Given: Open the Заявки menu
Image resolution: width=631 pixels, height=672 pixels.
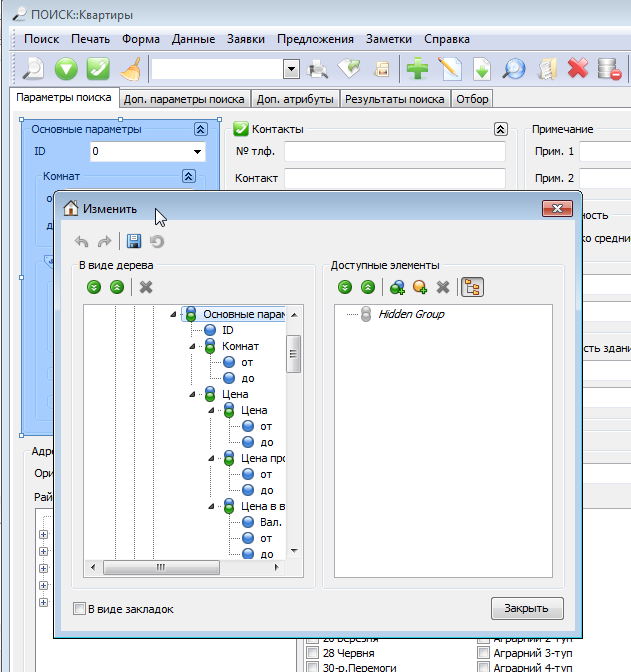Looking at the screenshot, I should click(x=246, y=39).
